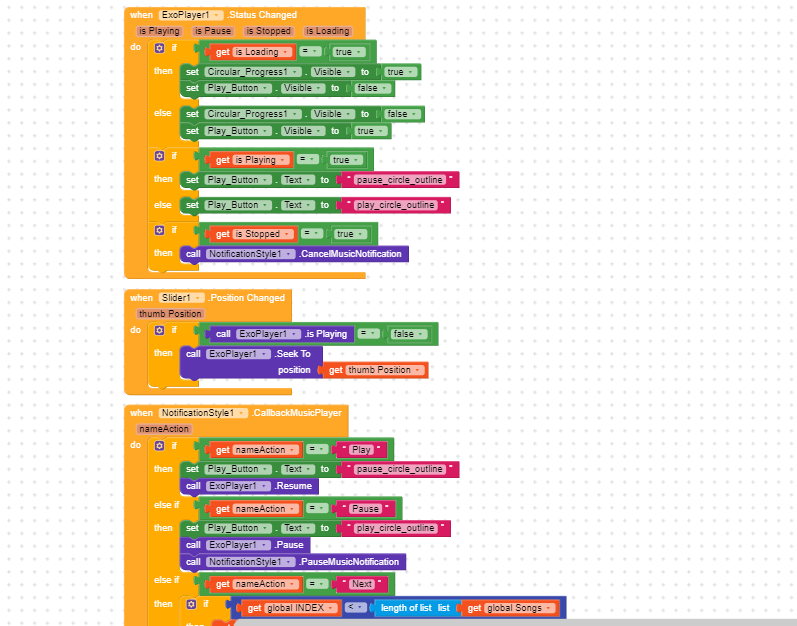Open Visible property dropdown on first Circular_Progress1 set

(x=332, y=72)
